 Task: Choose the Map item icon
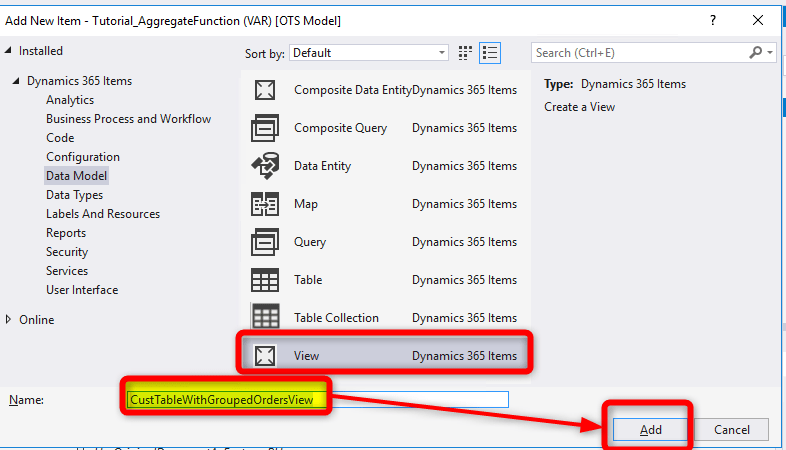(x=265, y=204)
